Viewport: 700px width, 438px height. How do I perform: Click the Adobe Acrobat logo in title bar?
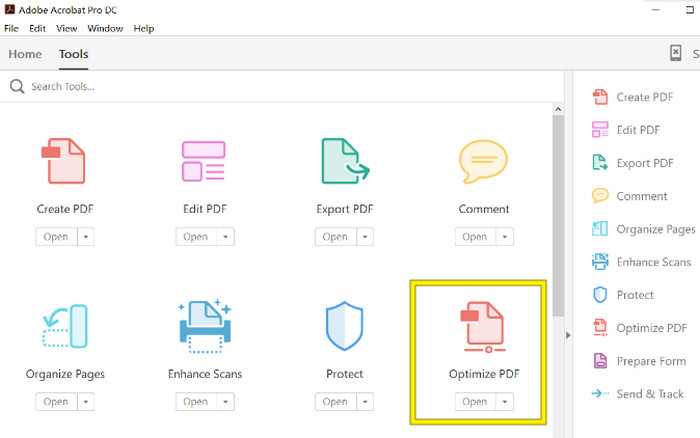9,9
